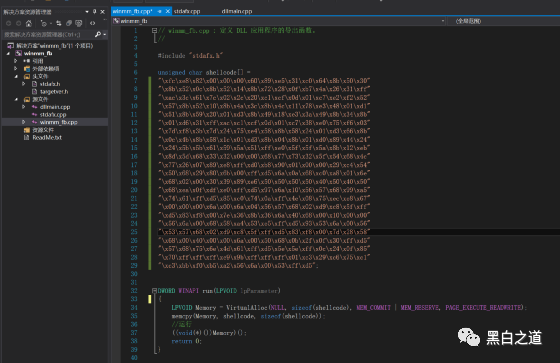
Task: Click the pending changes filter icon
Action: click(x=44, y=23)
